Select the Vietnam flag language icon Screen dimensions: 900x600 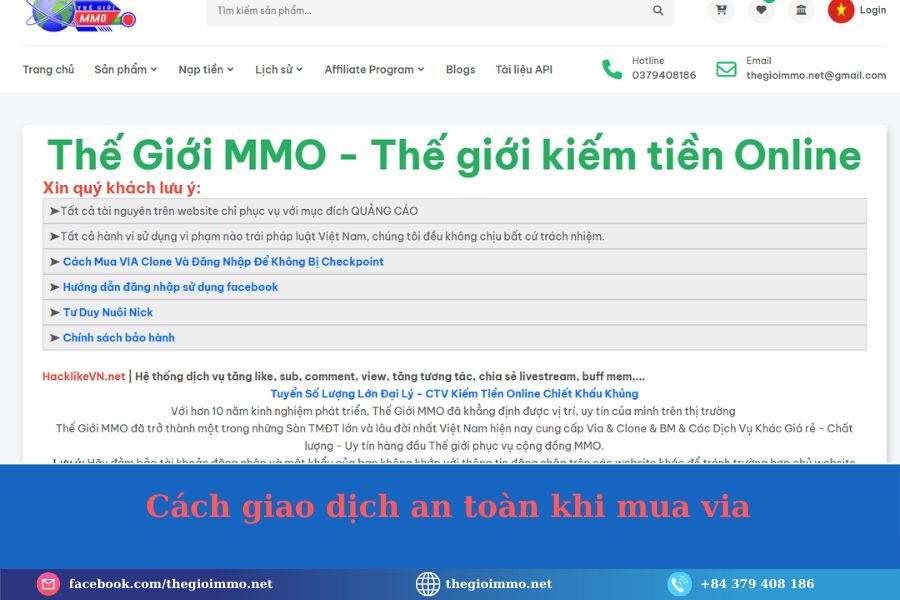[841, 10]
